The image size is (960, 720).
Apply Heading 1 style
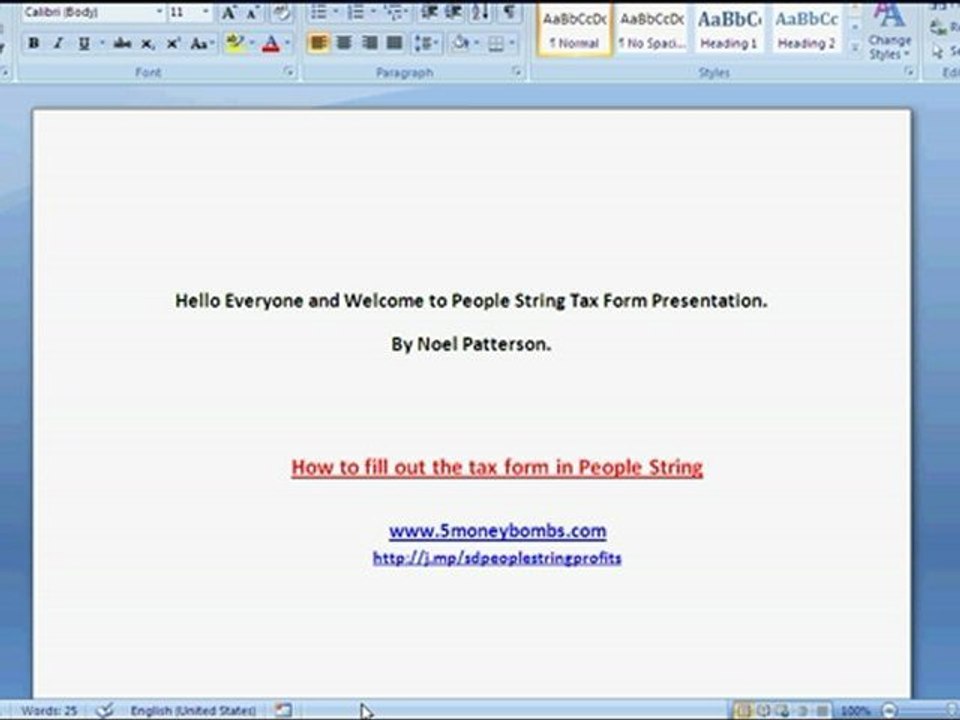tap(729, 29)
